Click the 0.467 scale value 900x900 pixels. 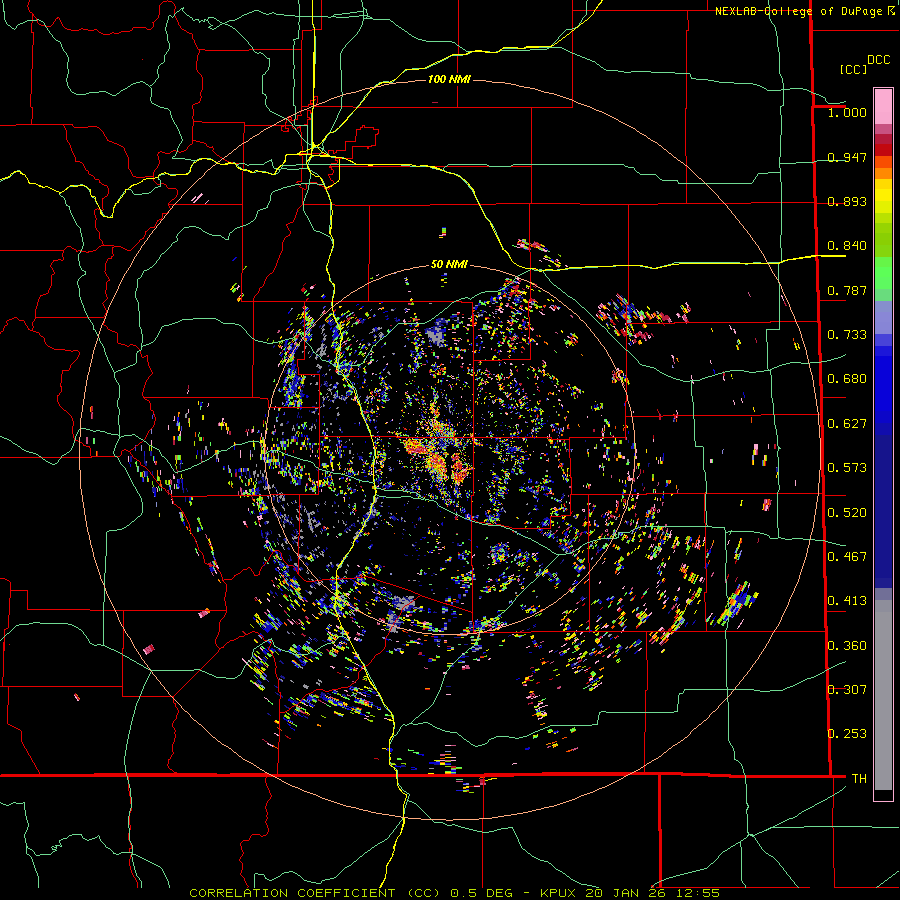(x=847, y=557)
